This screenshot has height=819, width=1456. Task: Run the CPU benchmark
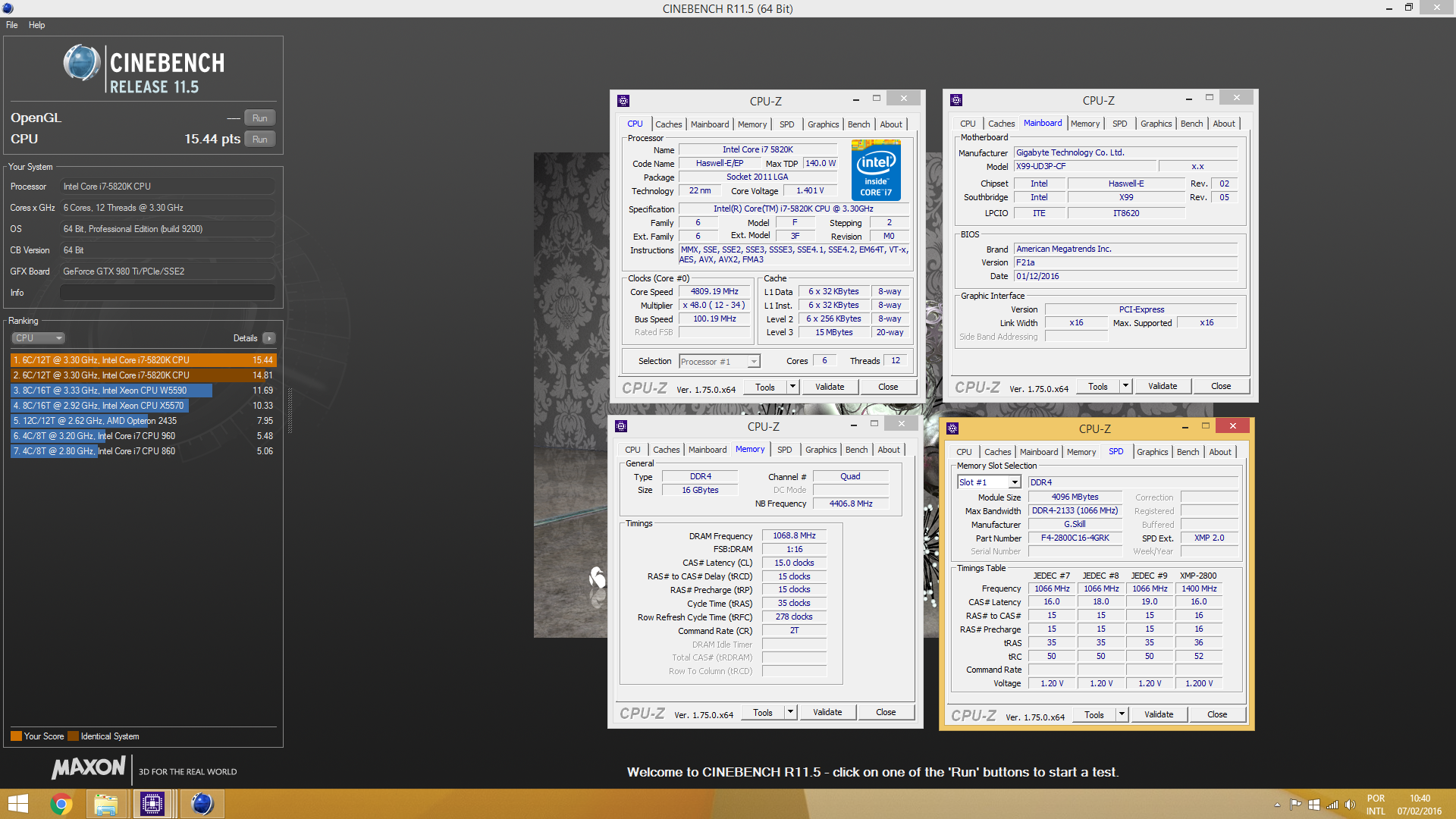coord(259,140)
